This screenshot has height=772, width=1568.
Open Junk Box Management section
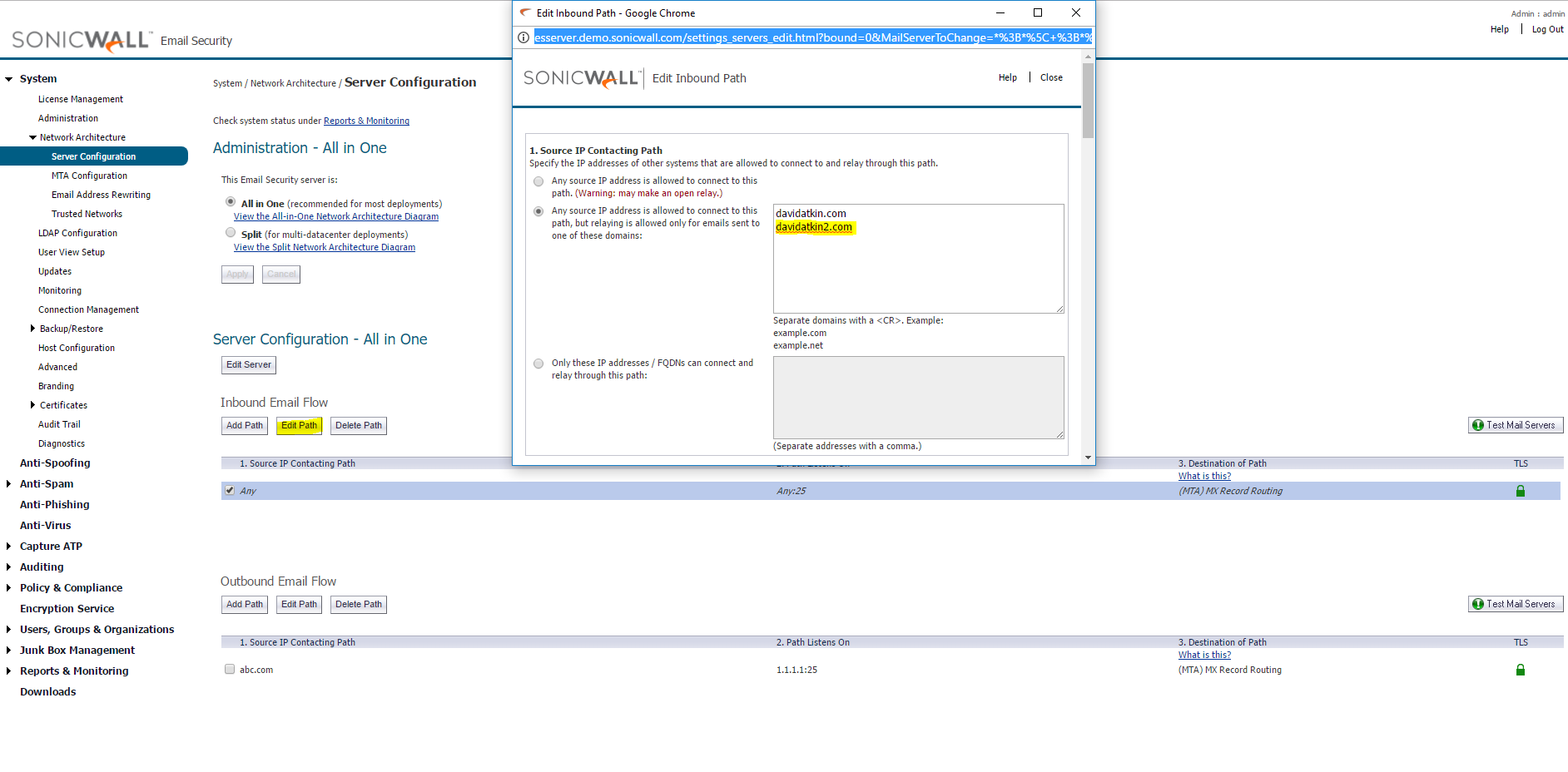pos(77,651)
